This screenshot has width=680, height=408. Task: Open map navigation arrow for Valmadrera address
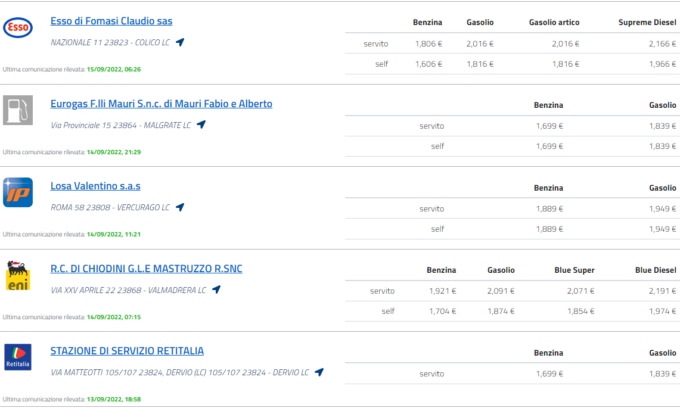click(x=216, y=290)
